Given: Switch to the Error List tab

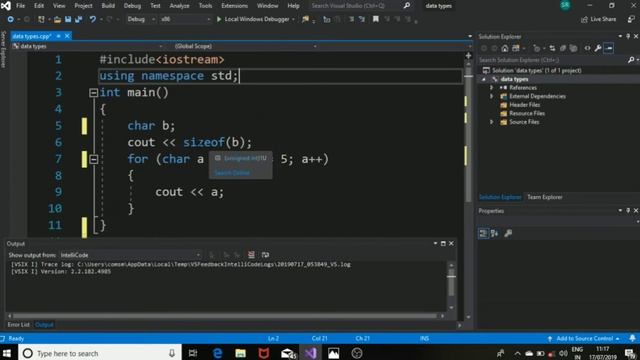Looking at the screenshot, I should [x=18, y=325].
